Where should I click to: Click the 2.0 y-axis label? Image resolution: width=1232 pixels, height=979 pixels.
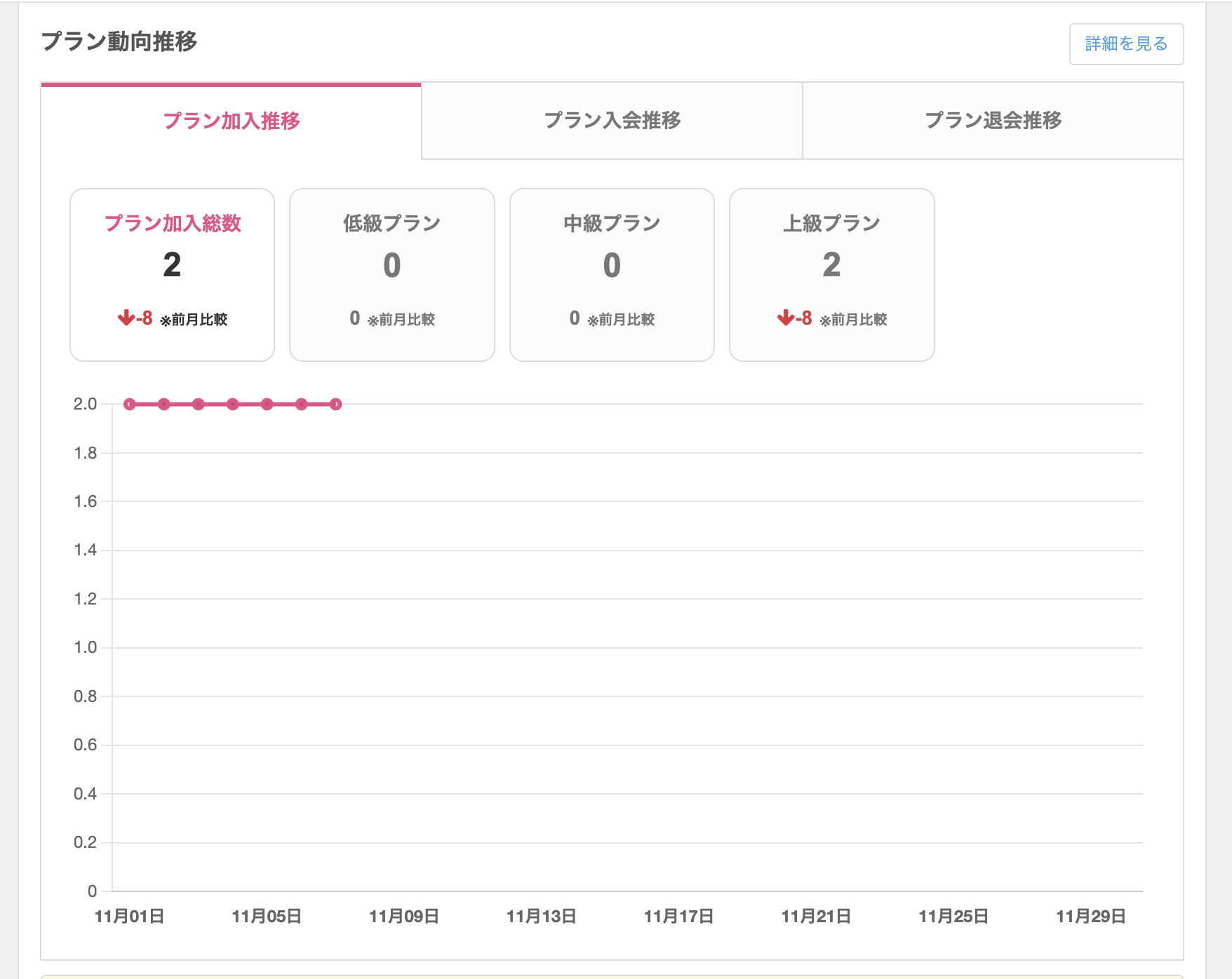pyautogui.click(x=85, y=404)
